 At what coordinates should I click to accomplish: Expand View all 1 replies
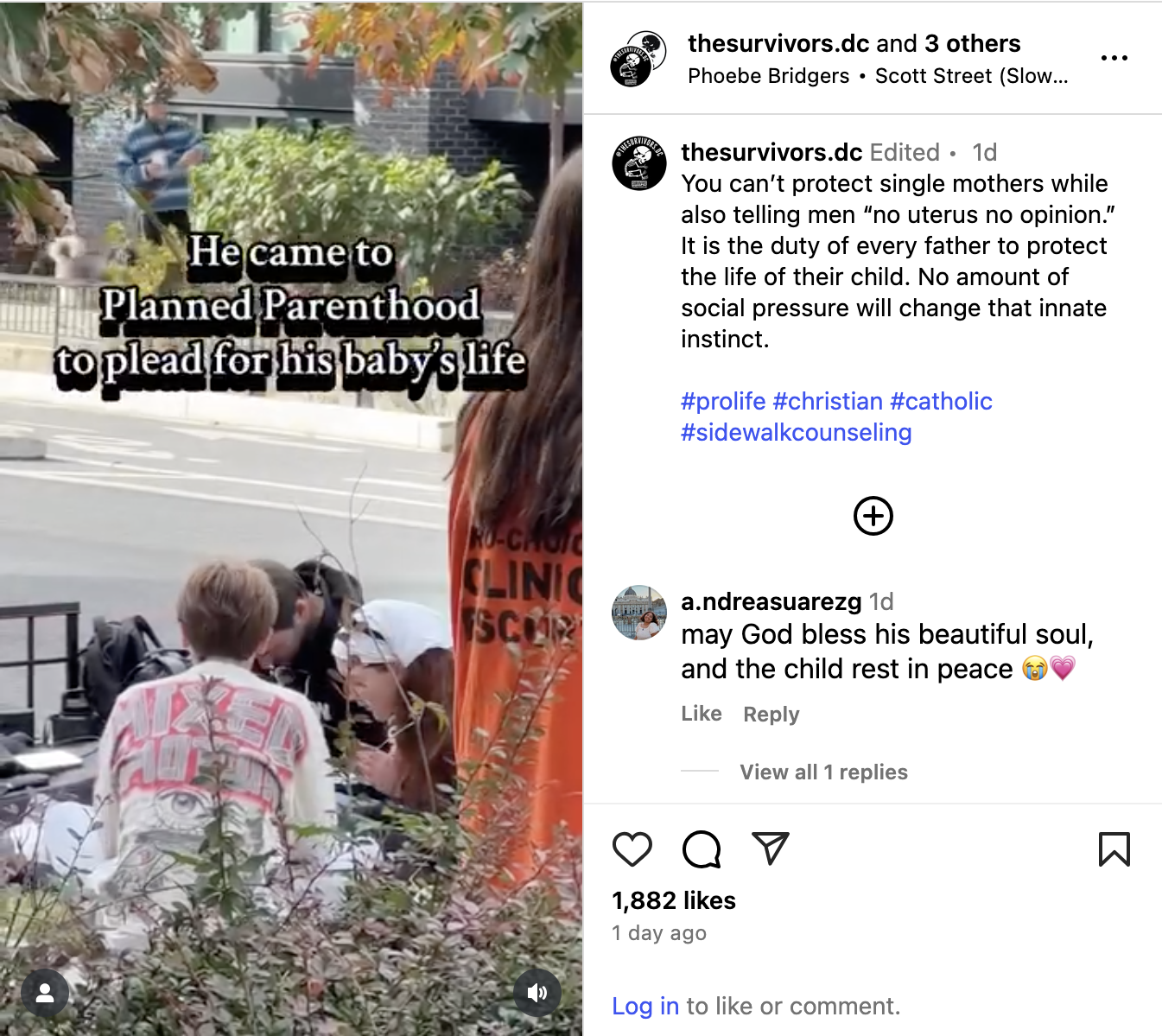click(x=823, y=772)
